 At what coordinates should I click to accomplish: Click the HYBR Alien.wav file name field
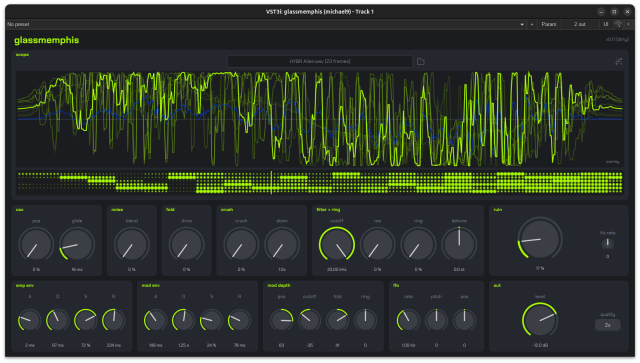[x=320, y=61]
